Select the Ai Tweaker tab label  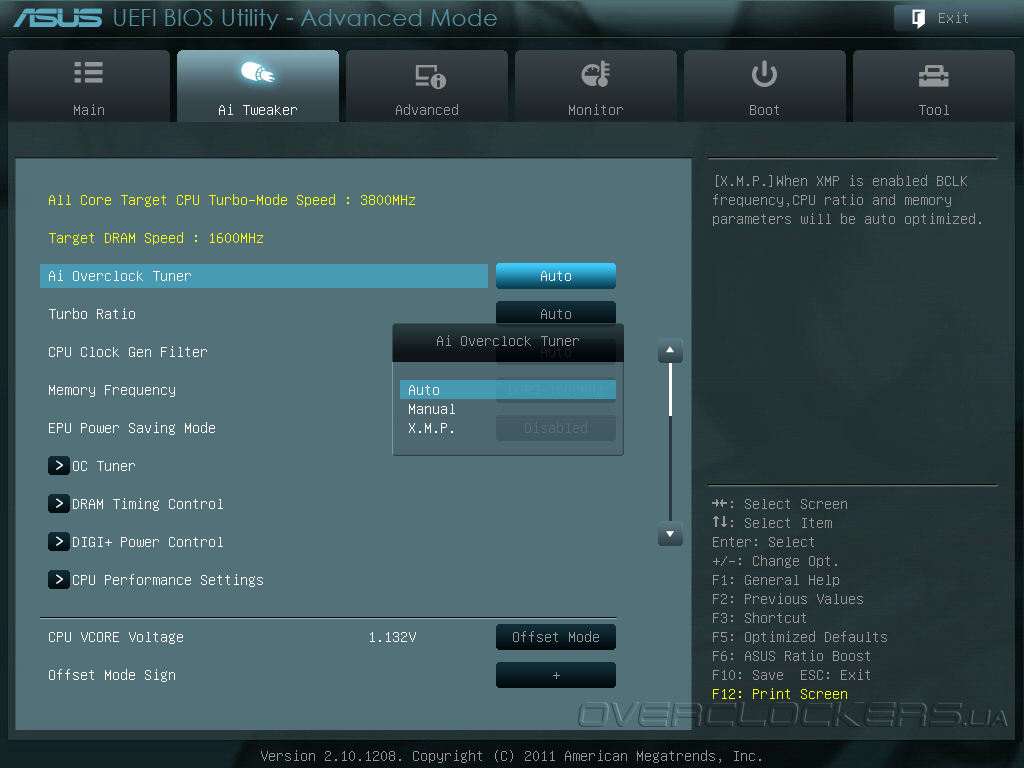258,110
